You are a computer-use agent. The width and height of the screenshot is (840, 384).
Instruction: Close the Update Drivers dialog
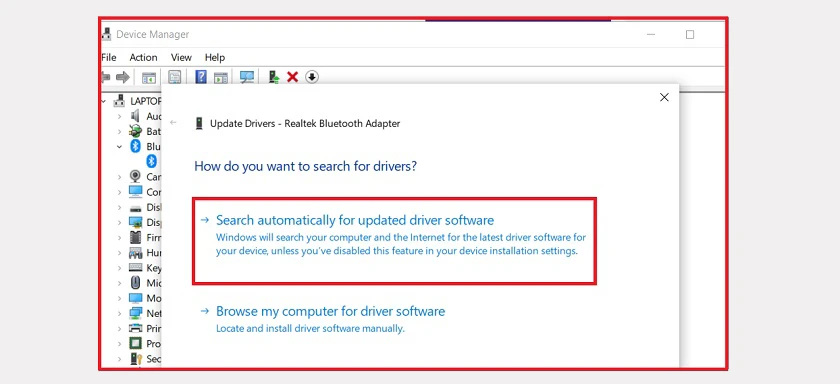point(664,97)
